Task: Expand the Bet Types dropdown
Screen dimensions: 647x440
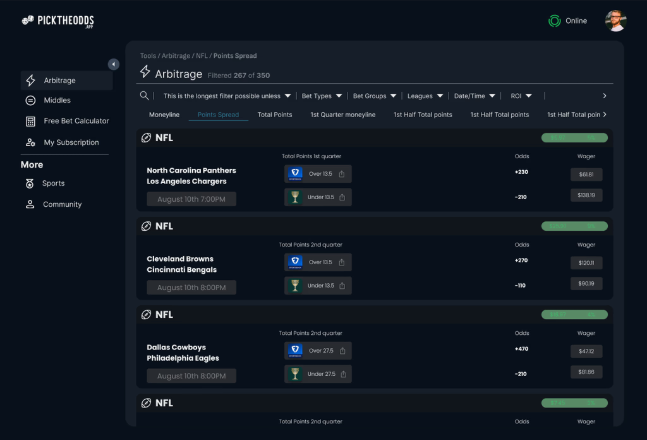Action: 321,96
